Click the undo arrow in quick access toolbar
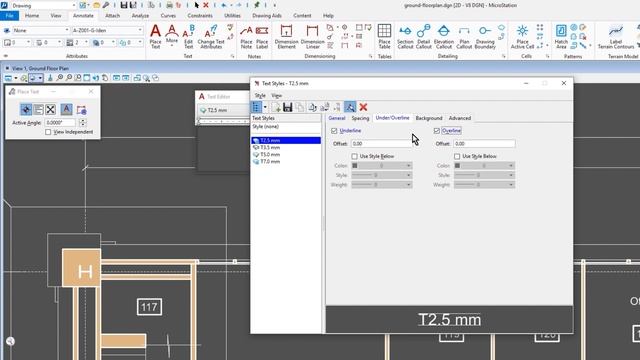This screenshot has width=640, height=360. point(224,5)
